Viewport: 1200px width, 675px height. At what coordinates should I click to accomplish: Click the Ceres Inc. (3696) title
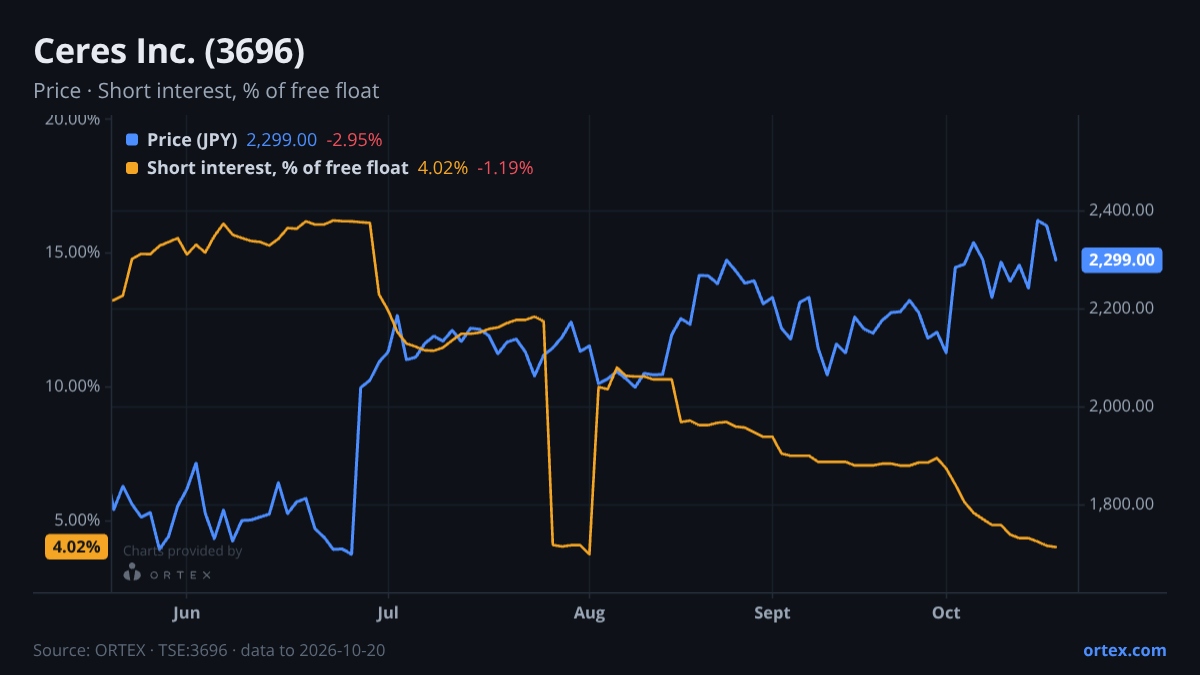[169, 51]
